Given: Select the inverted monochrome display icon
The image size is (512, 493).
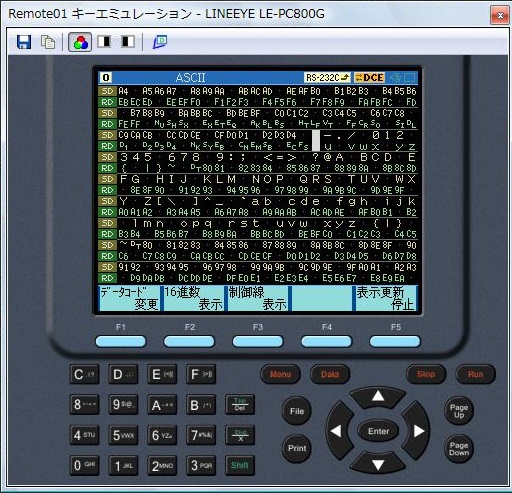Looking at the screenshot, I should (x=128, y=42).
